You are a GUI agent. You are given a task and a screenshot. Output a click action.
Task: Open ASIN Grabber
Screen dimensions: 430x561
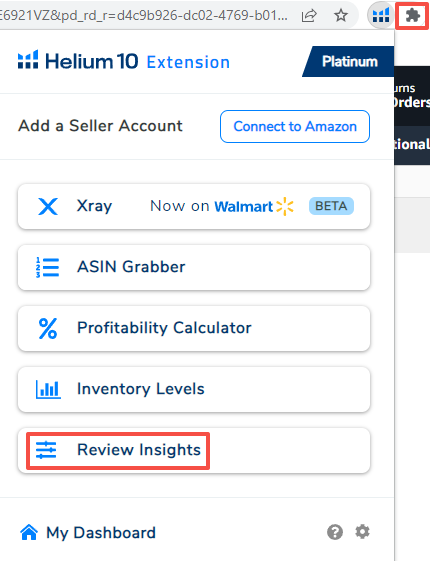[x=194, y=267]
